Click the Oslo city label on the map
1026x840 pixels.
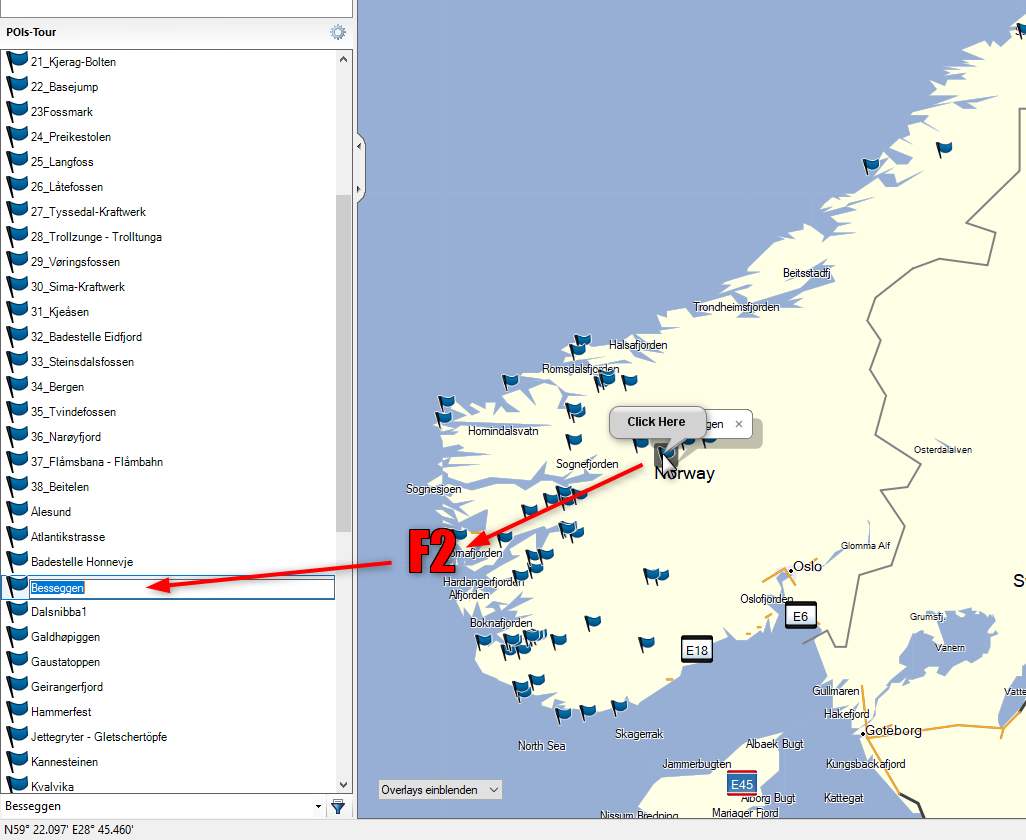[x=806, y=566]
